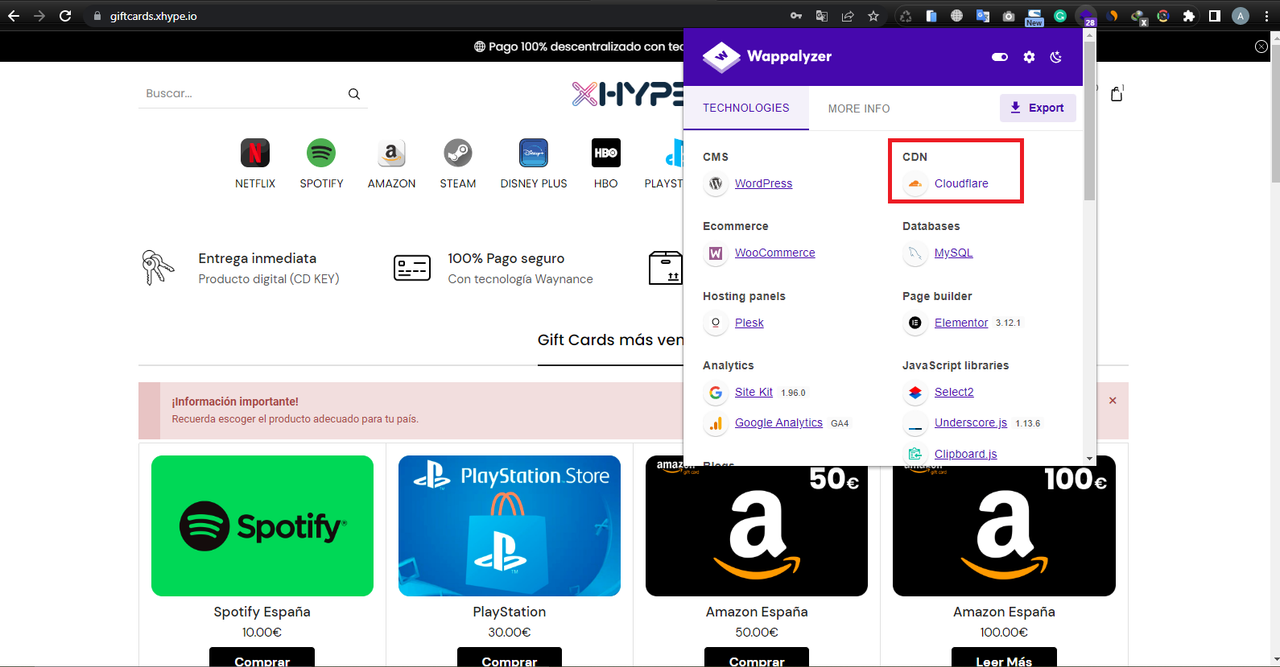Open the Grammarly extension icon
This screenshot has width=1280, height=667.
(1060, 16)
